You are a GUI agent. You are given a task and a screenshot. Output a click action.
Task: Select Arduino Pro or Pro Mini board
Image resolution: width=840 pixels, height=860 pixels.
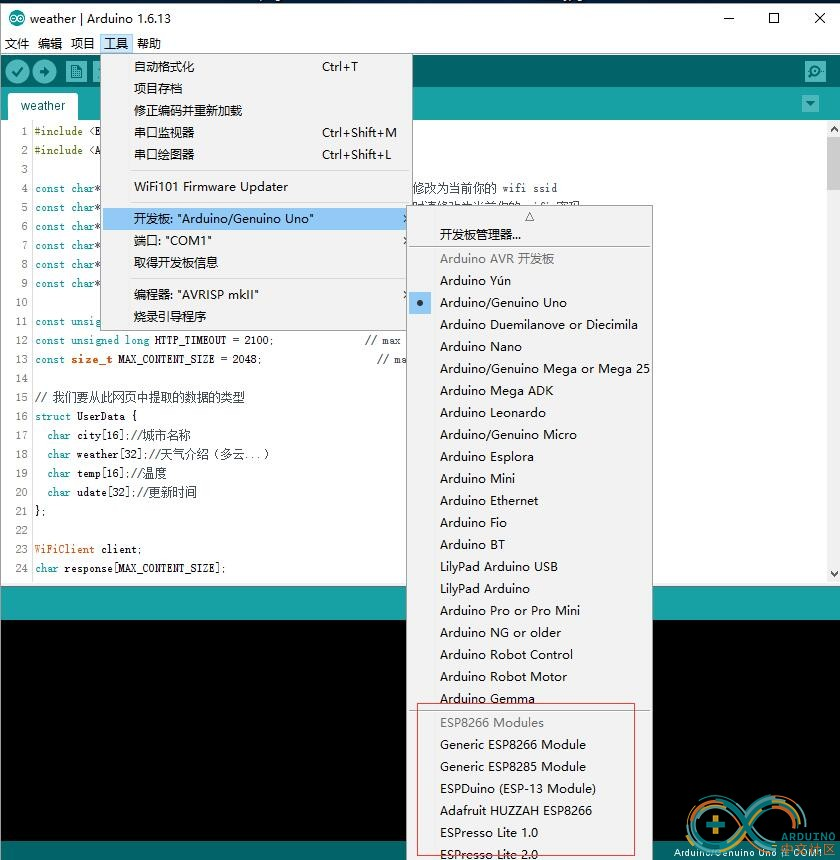tap(530, 610)
